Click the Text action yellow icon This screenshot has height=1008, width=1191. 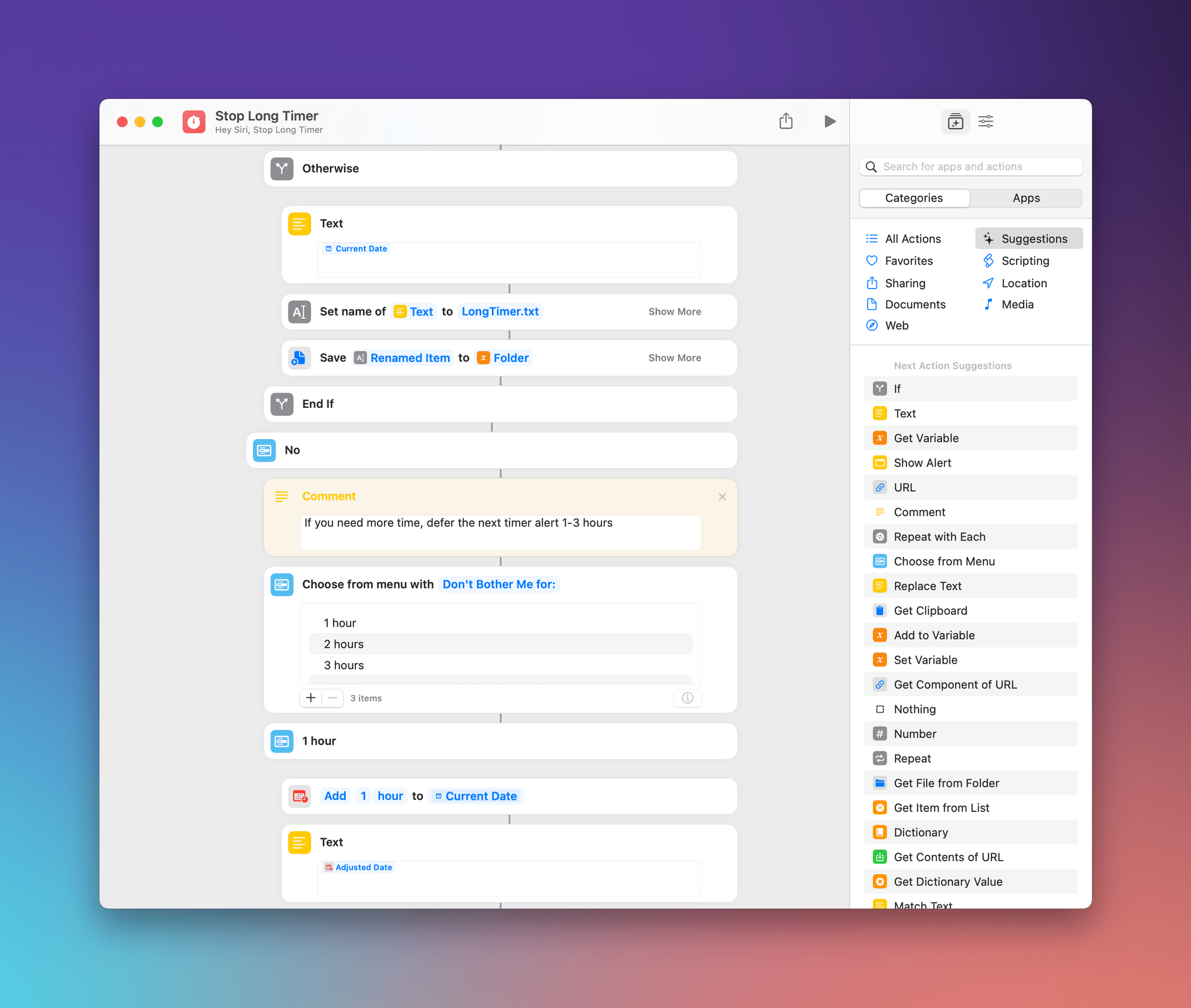300,222
